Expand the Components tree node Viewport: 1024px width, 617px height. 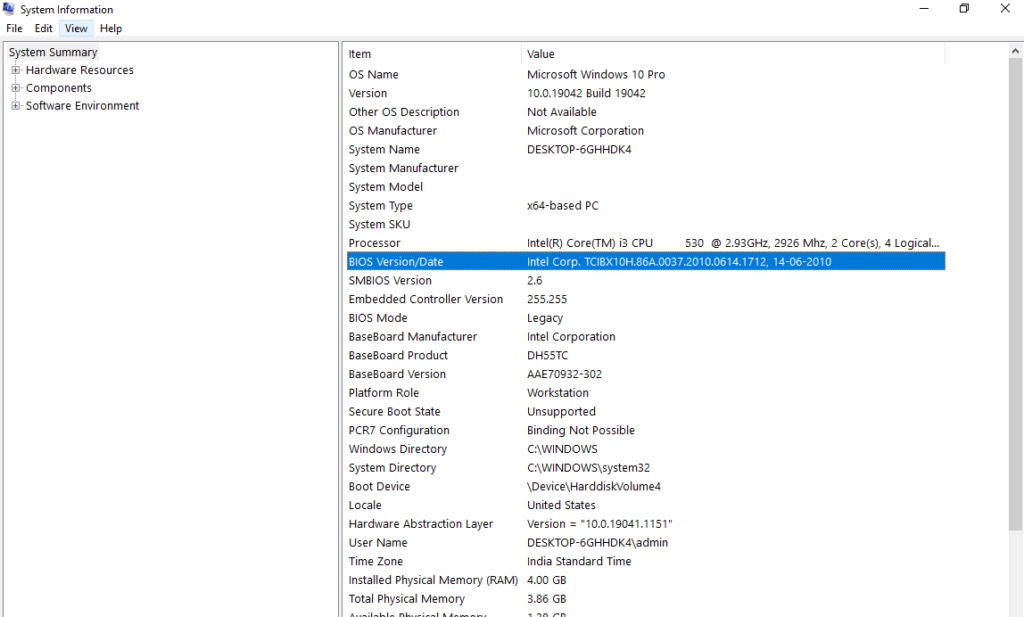point(16,89)
